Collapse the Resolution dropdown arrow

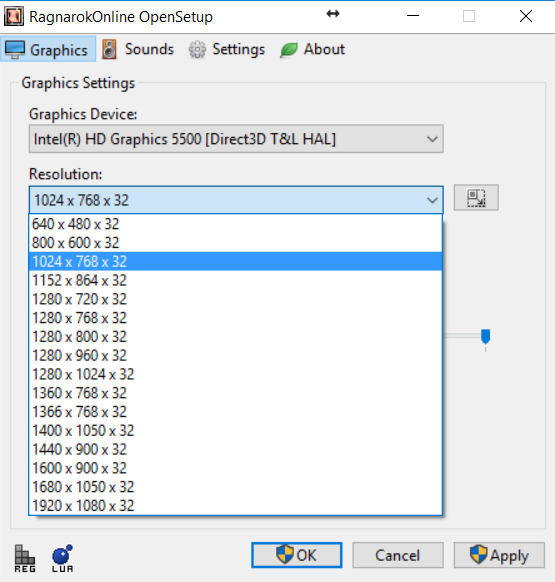pyautogui.click(x=432, y=200)
